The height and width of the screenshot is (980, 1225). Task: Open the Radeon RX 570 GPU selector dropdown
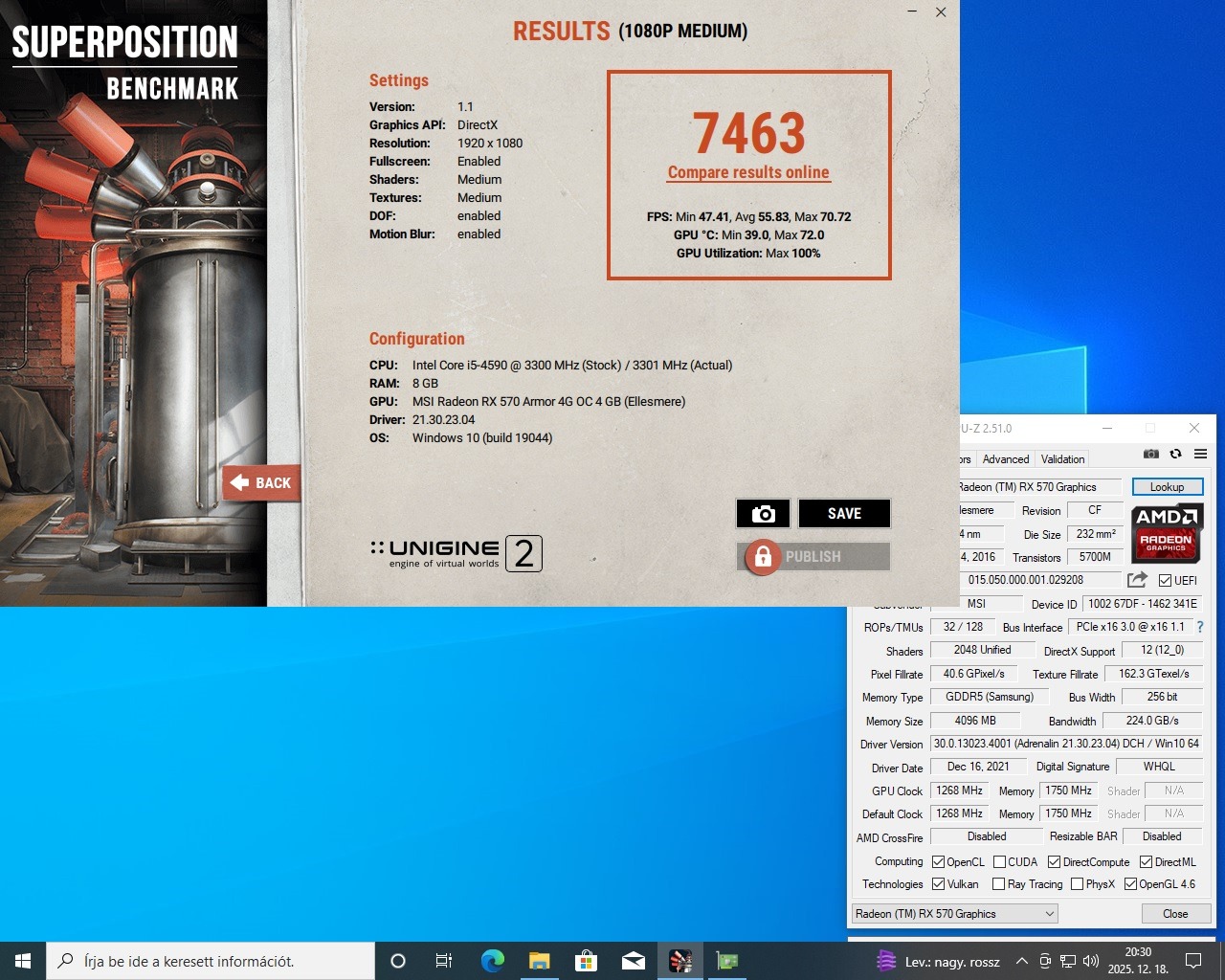(954, 914)
